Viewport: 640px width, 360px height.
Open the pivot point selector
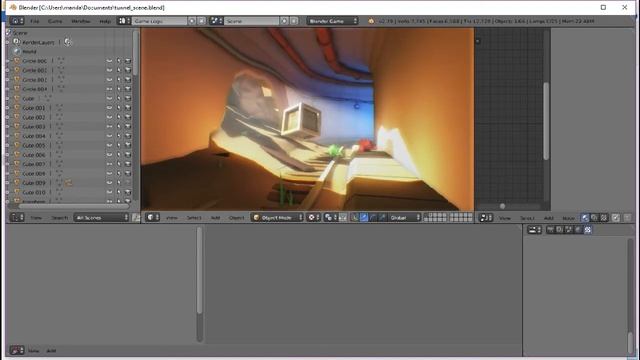click(330, 218)
